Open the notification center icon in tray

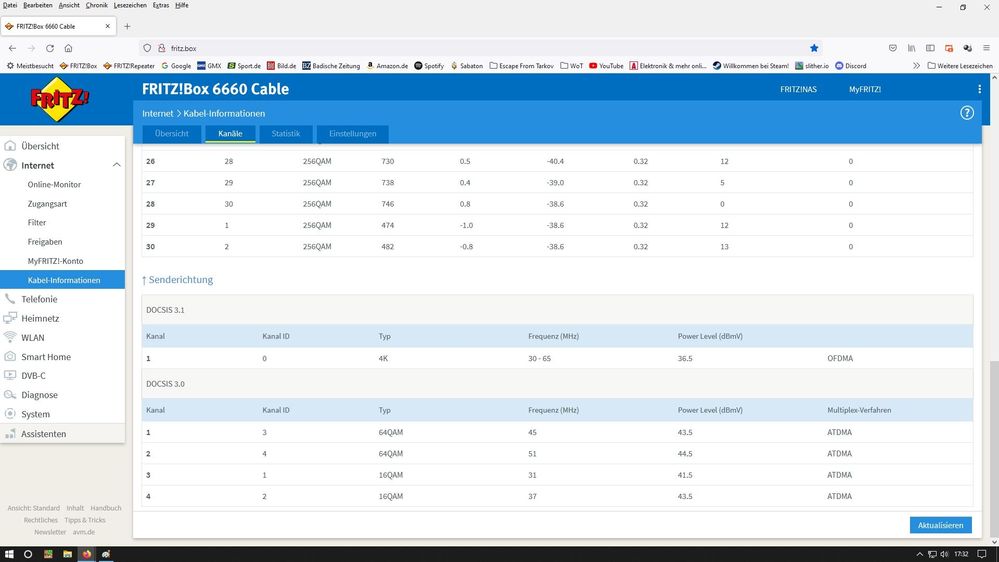point(982,554)
